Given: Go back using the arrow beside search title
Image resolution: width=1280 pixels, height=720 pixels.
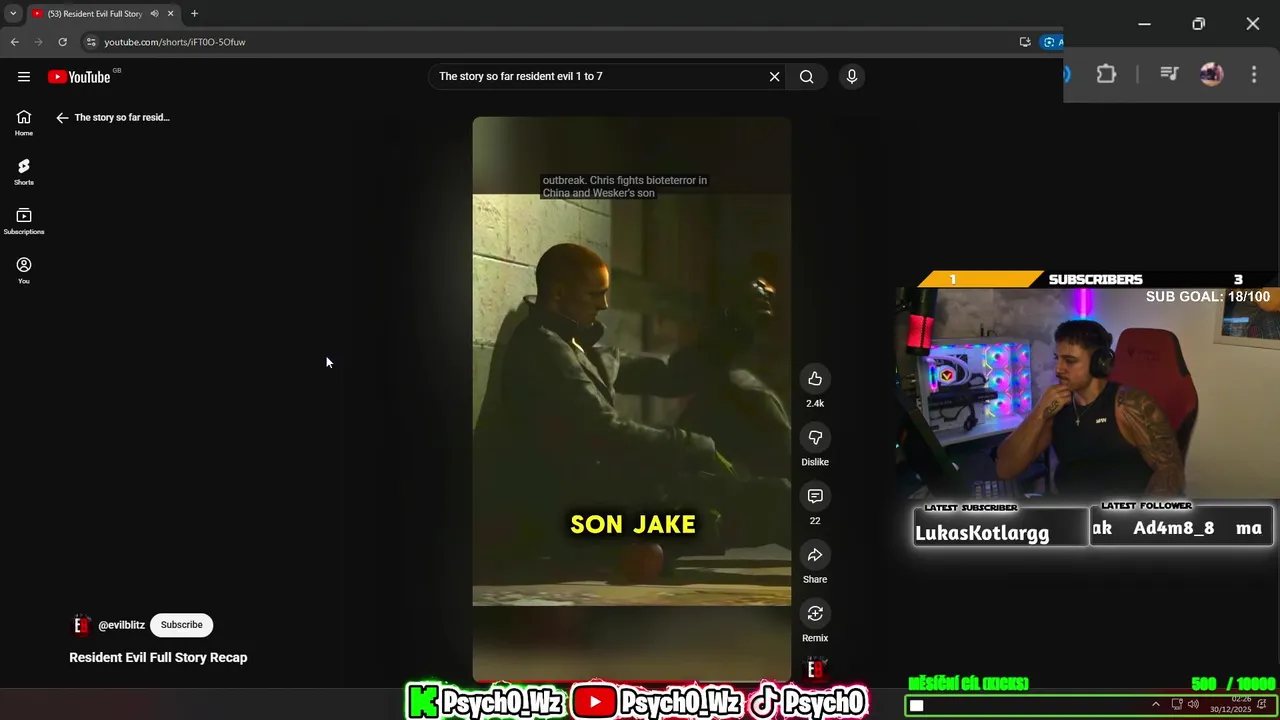Looking at the screenshot, I should 62,118.
